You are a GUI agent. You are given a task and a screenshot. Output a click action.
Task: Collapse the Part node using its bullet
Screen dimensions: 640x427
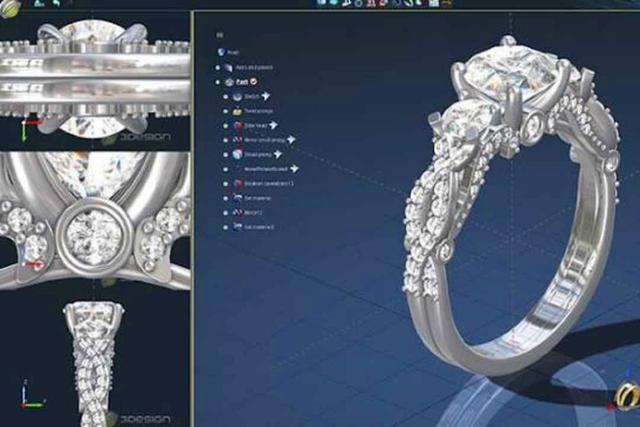(x=217, y=81)
